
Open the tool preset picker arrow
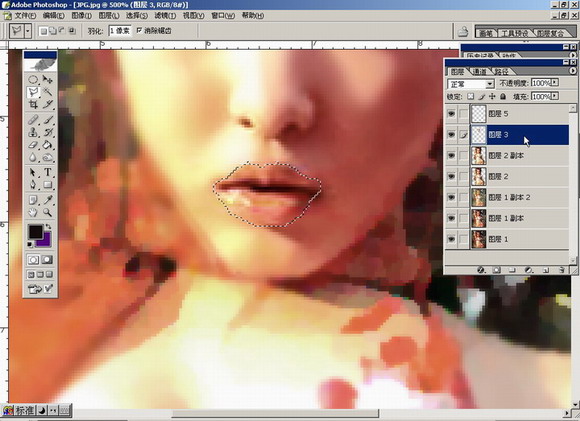click(28, 31)
